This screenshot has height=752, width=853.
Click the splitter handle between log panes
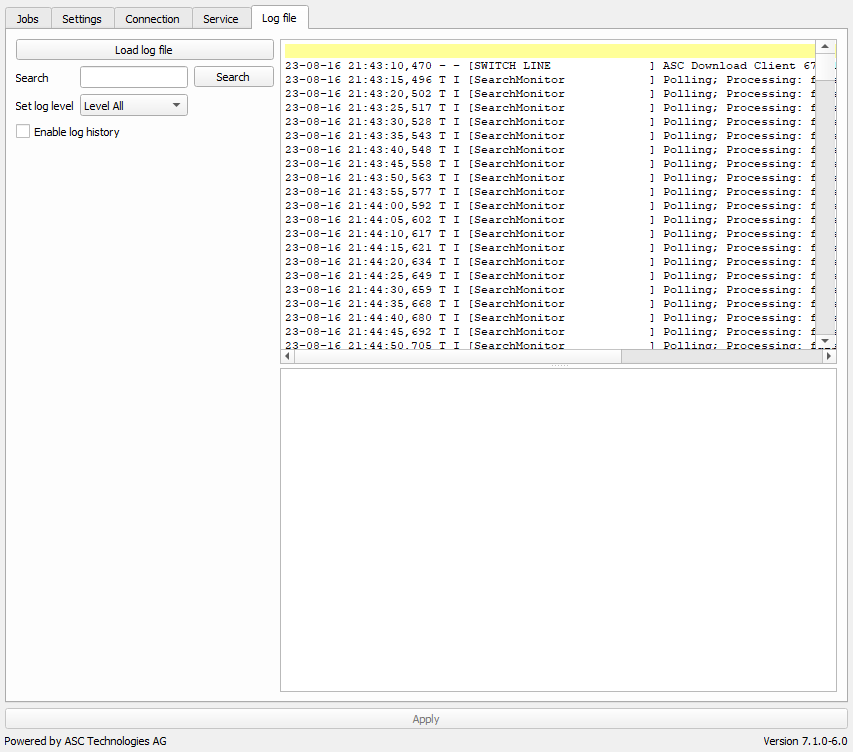pos(558,365)
